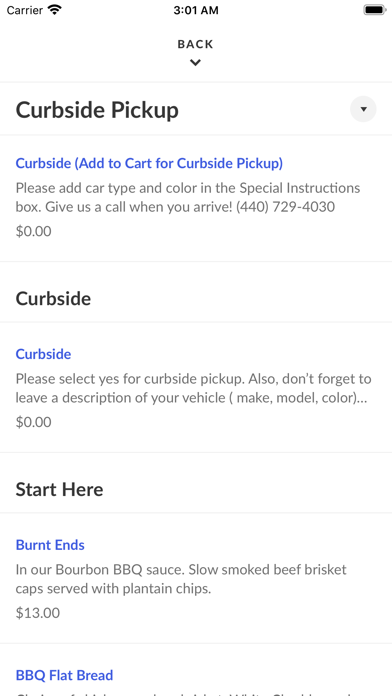Tap the 3:01 AM clock
Screen dimensions: 392x696
[196, 10]
